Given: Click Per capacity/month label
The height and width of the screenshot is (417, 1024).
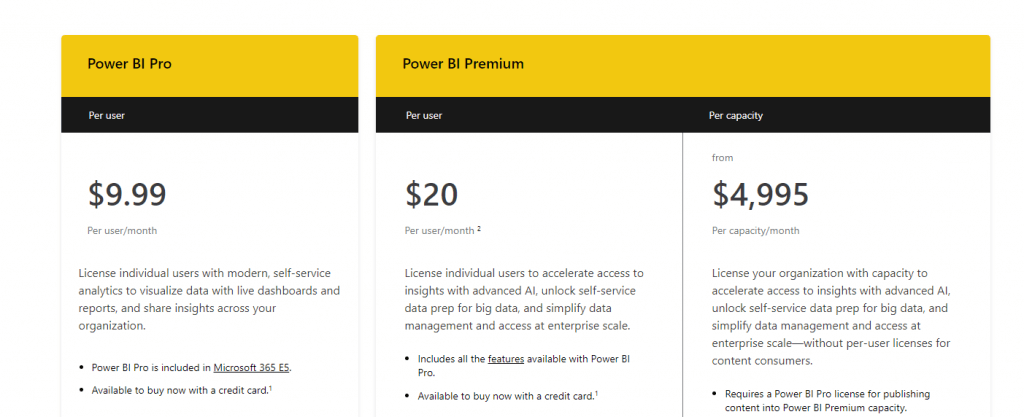Looking at the screenshot, I should (x=755, y=230).
